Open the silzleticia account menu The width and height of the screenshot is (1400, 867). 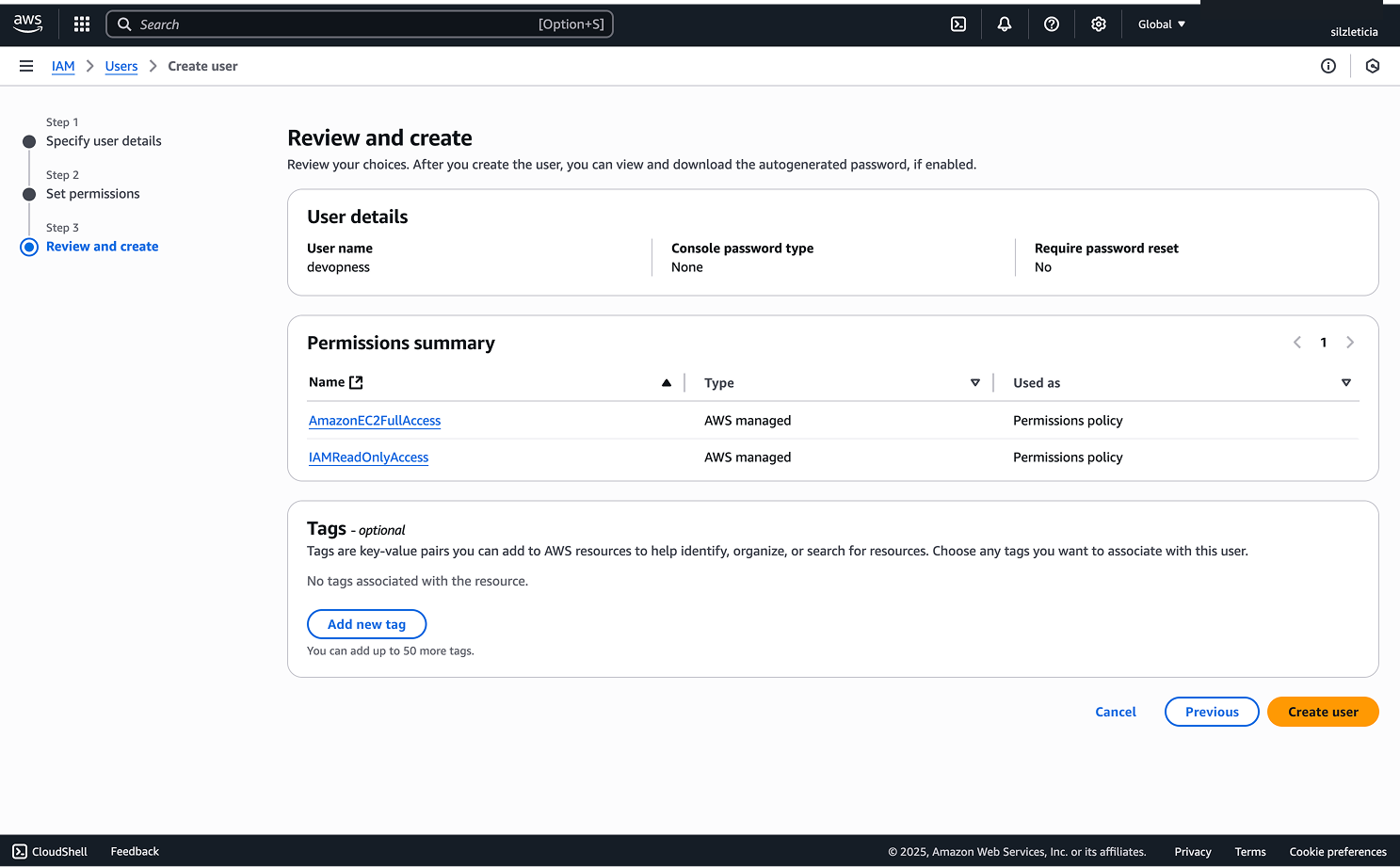[x=1353, y=31]
